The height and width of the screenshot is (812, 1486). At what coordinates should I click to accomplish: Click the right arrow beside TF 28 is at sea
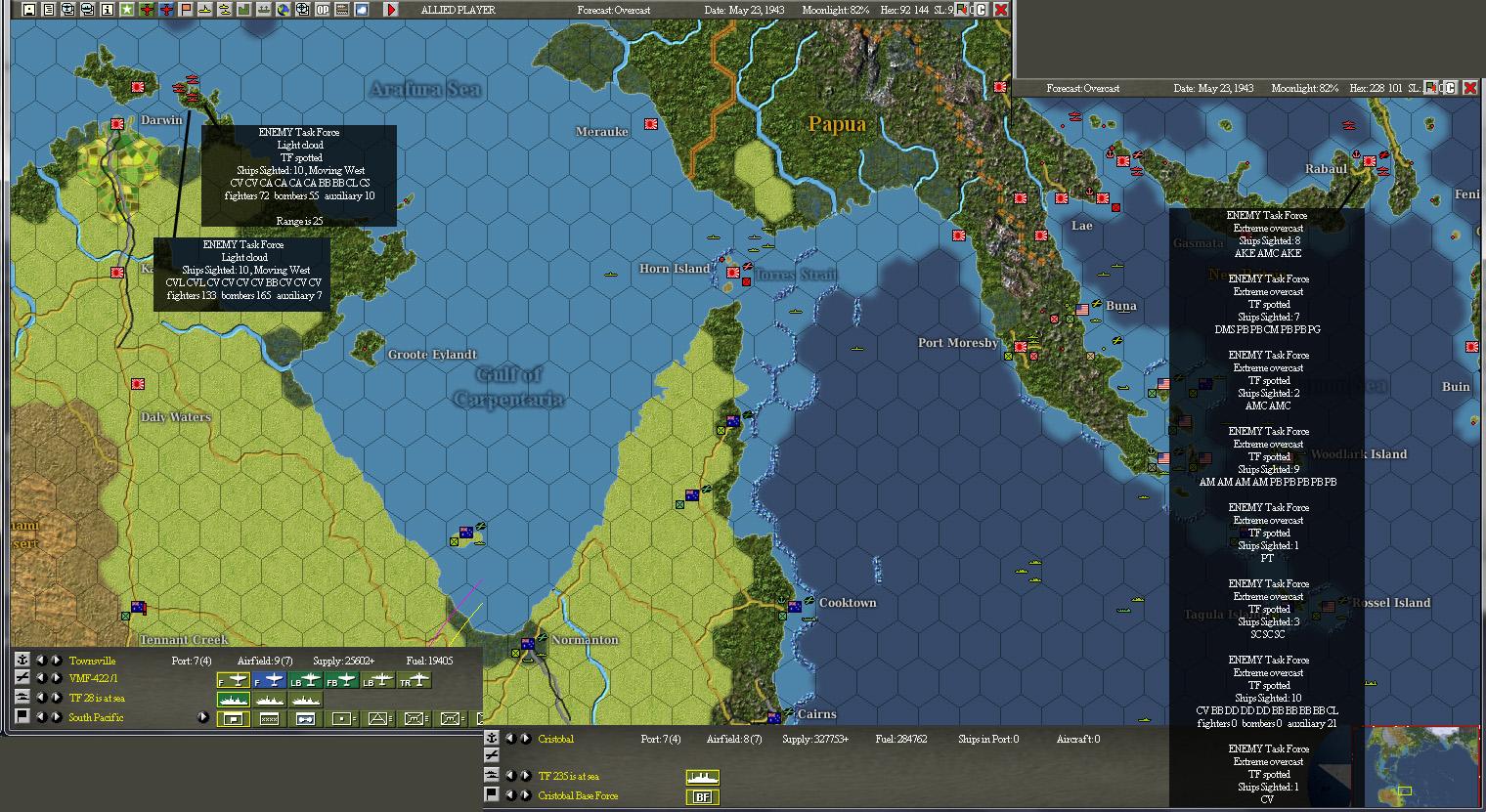(56, 697)
